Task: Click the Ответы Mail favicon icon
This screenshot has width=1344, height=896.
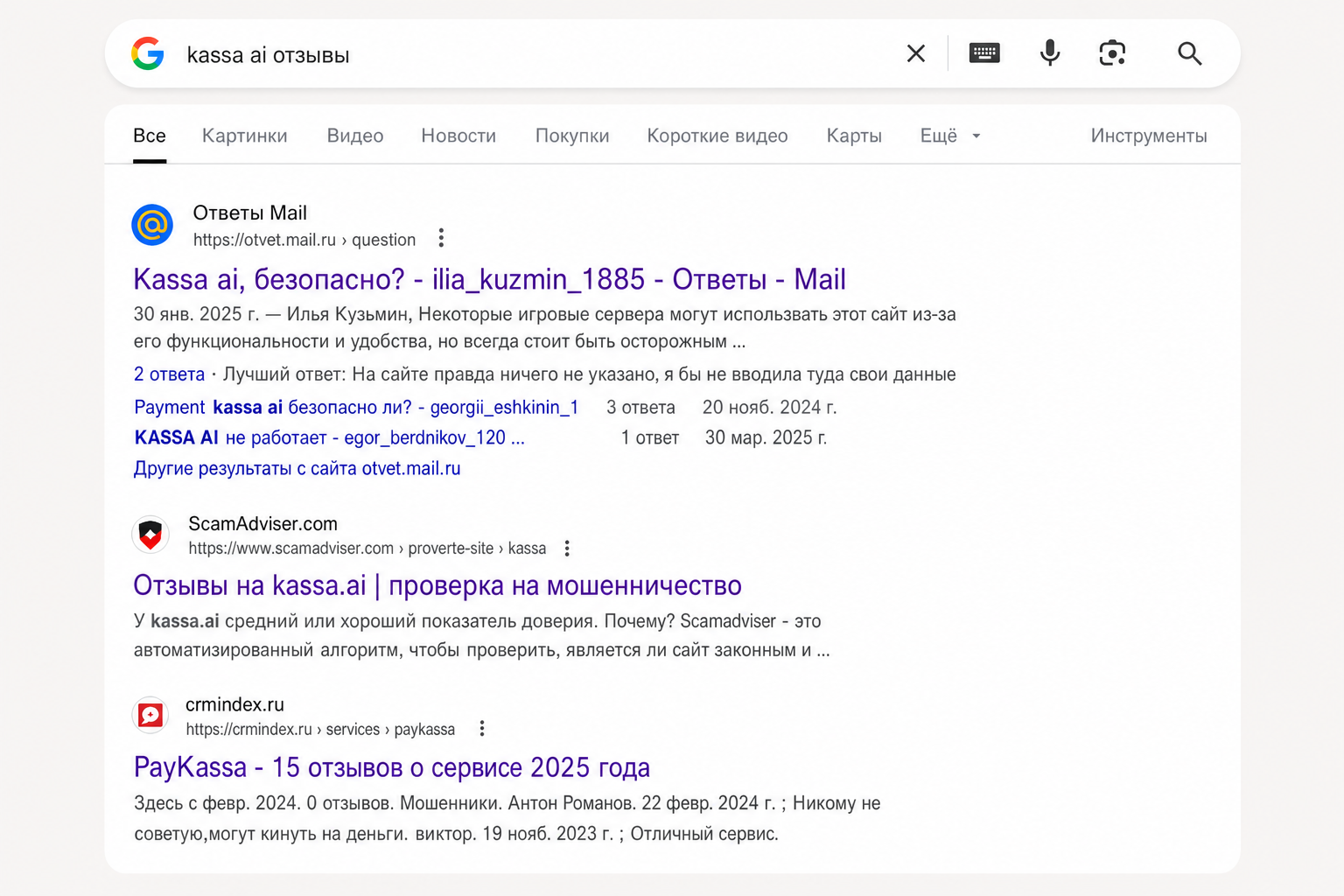Action: pos(152,225)
